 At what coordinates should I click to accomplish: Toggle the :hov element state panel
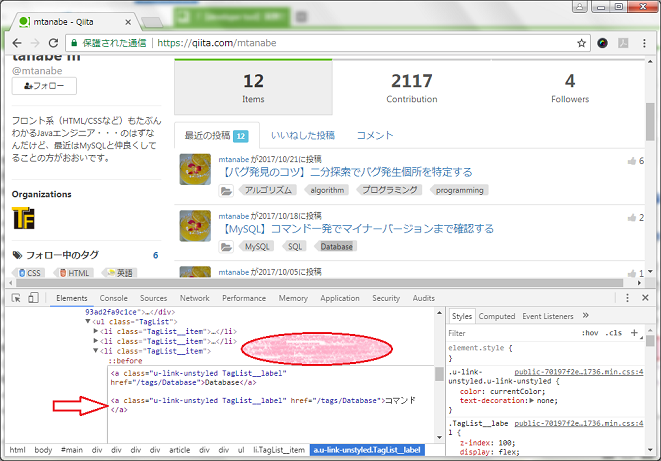click(x=590, y=333)
